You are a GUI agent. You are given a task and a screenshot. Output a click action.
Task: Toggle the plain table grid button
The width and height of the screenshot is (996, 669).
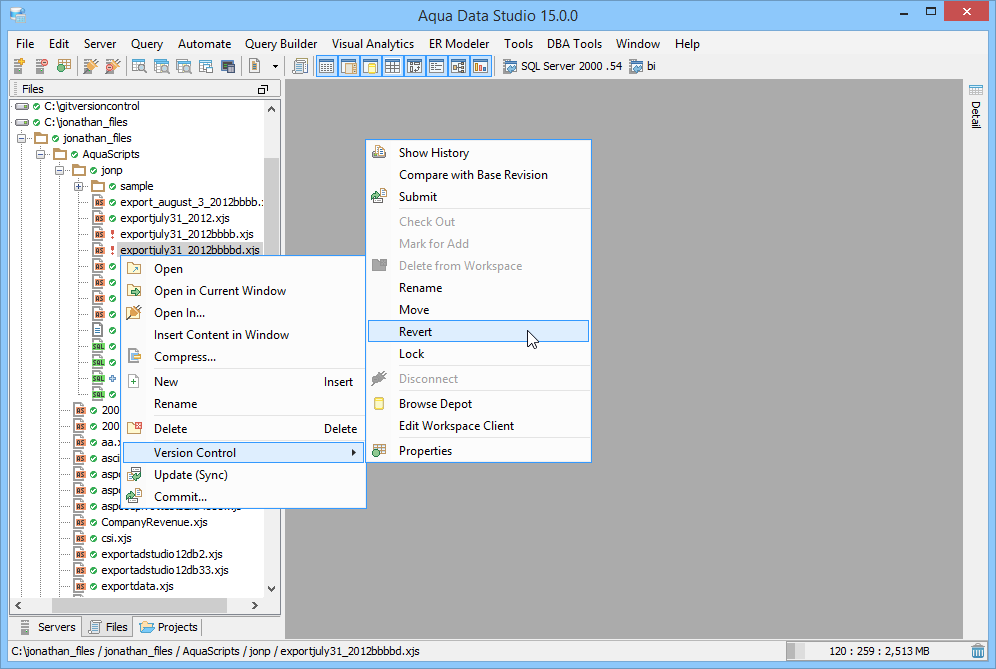pos(393,65)
